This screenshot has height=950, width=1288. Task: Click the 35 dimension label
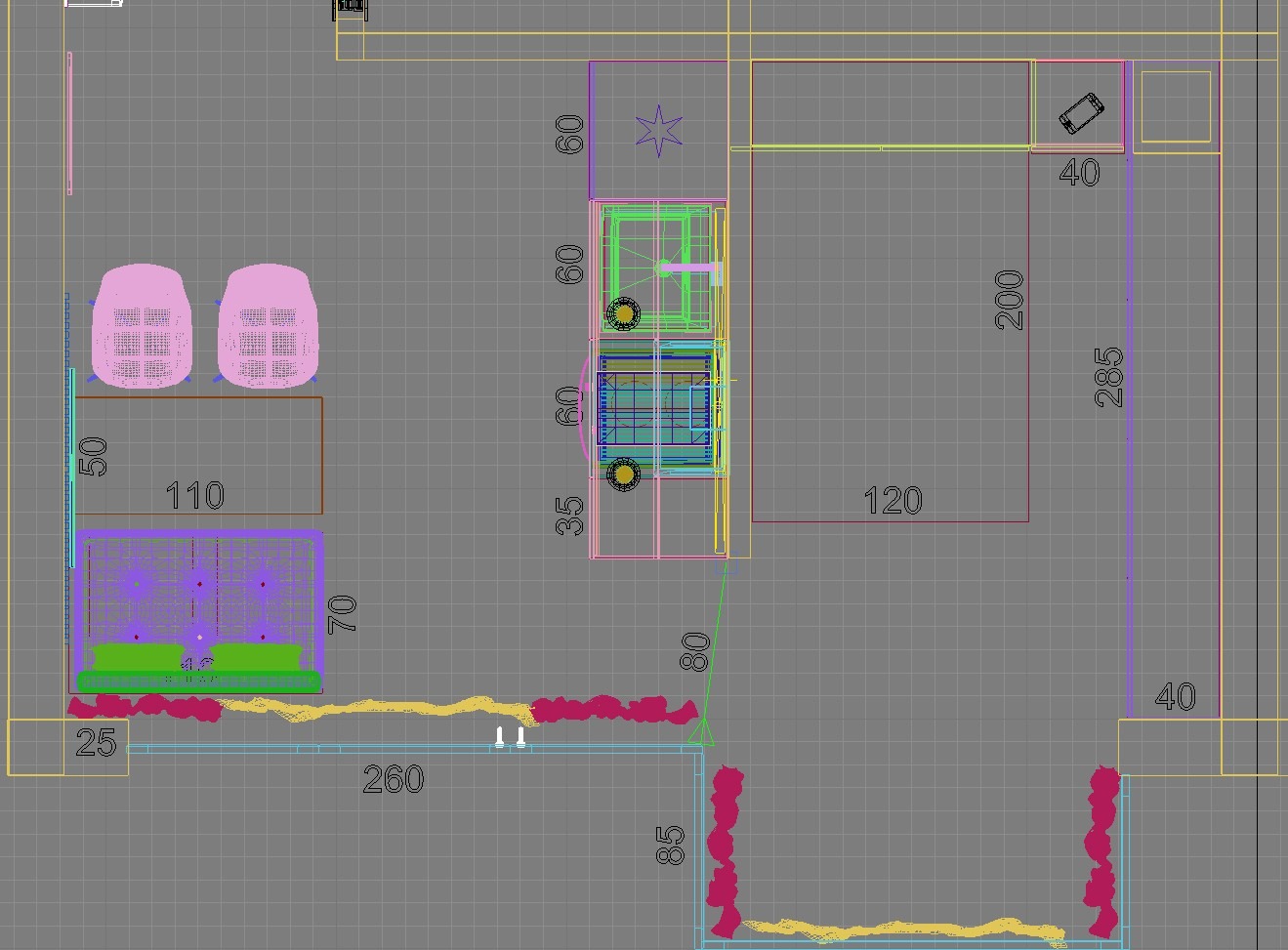coord(569,516)
